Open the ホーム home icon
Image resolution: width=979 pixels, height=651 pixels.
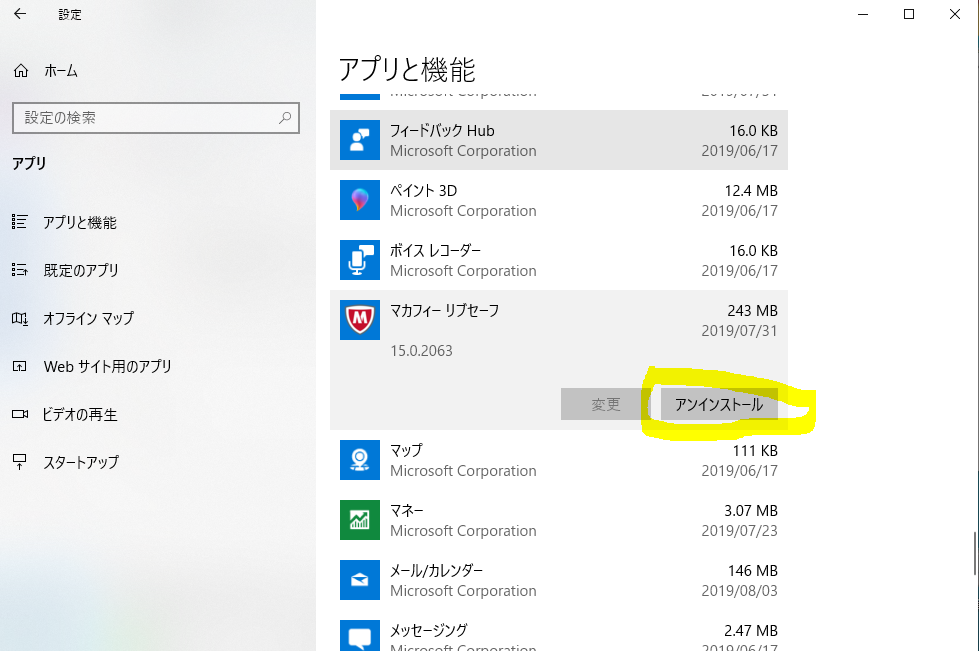(x=21, y=71)
